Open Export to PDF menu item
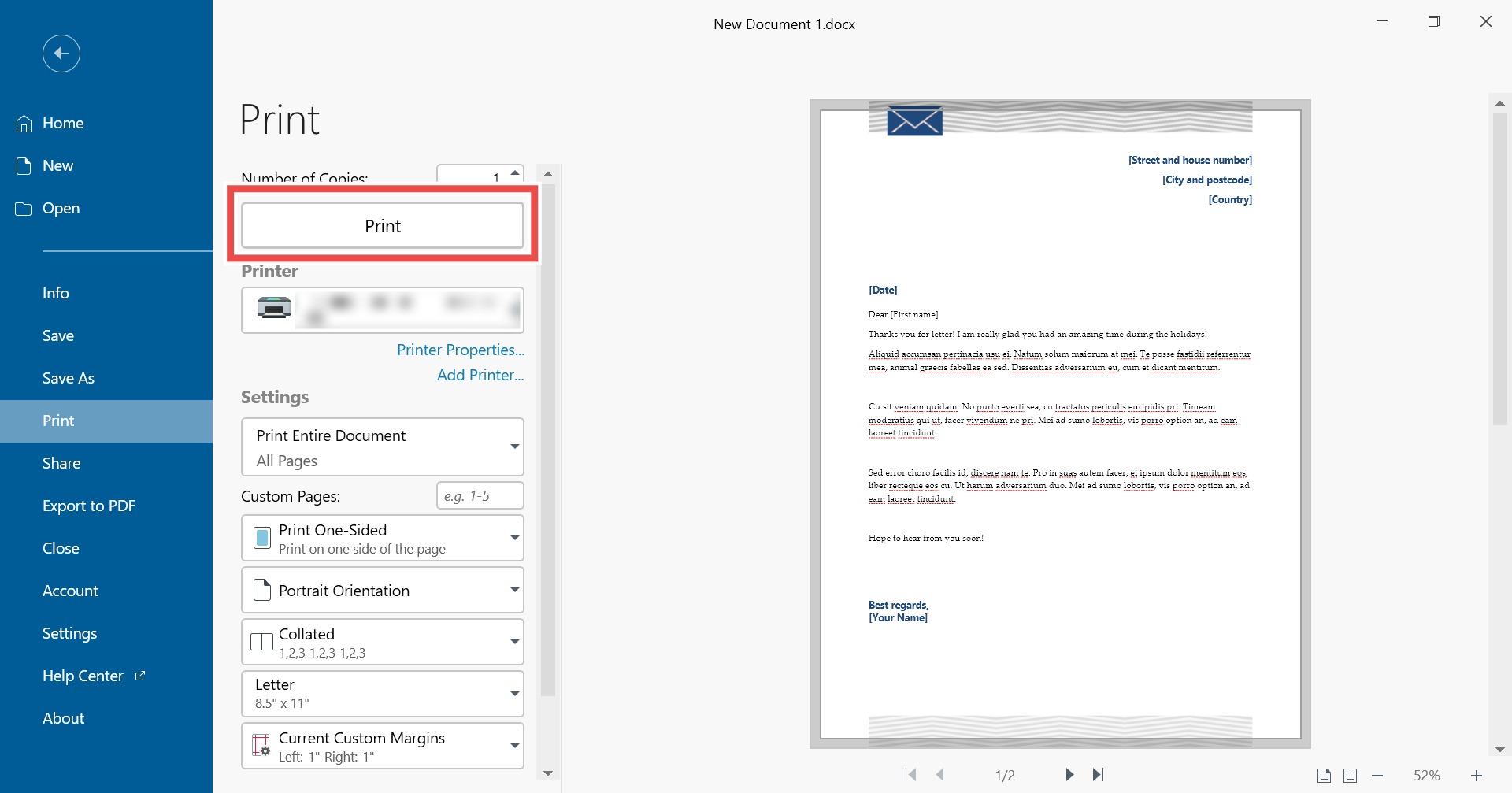The height and width of the screenshot is (793, 1512). click(89, 506)
